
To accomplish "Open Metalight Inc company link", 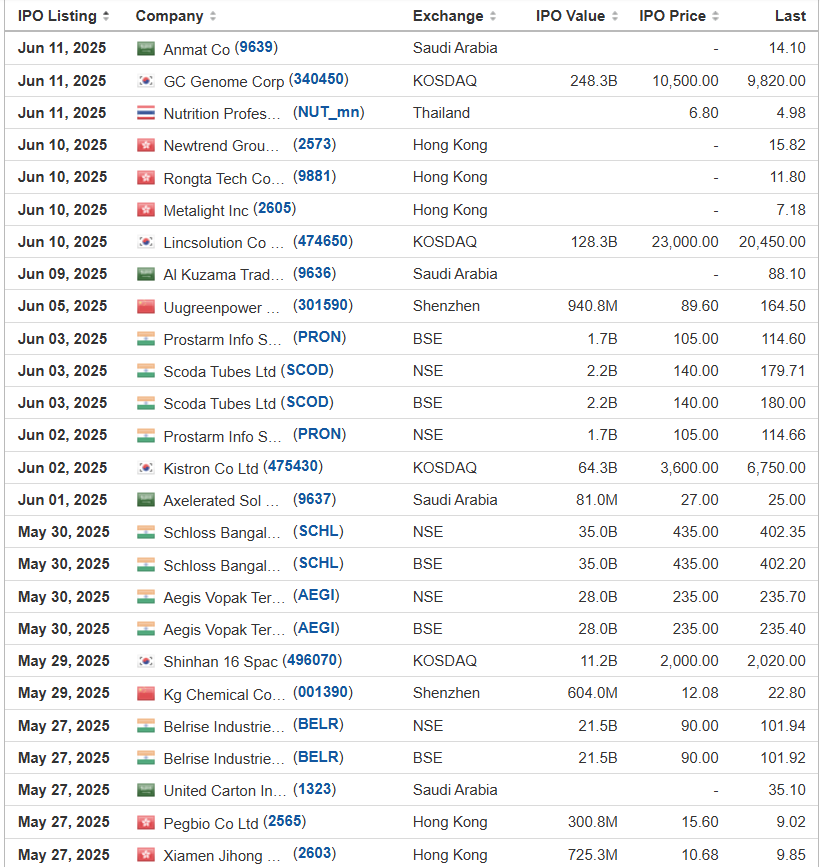I will coord(206,211).
